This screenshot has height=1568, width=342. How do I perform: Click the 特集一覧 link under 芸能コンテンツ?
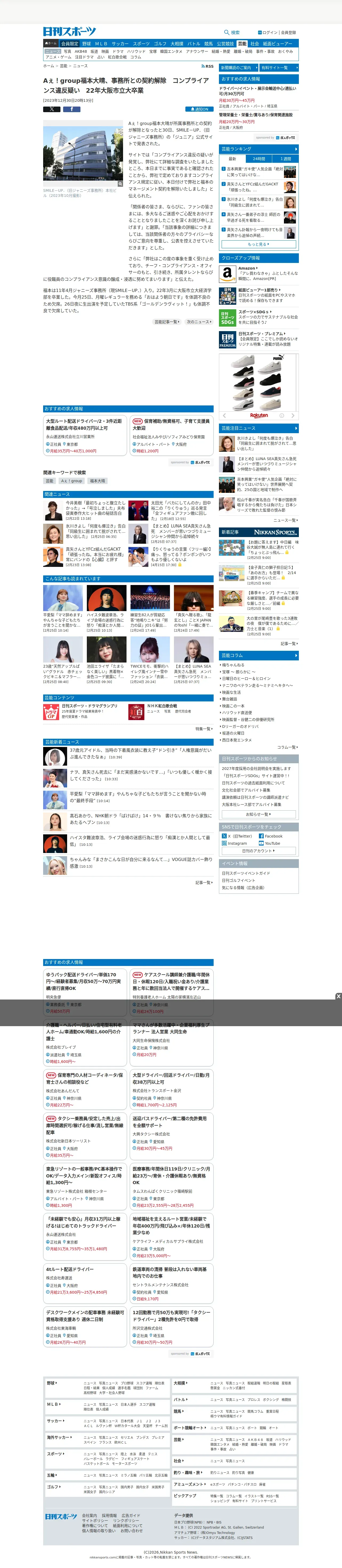[203, 729]
